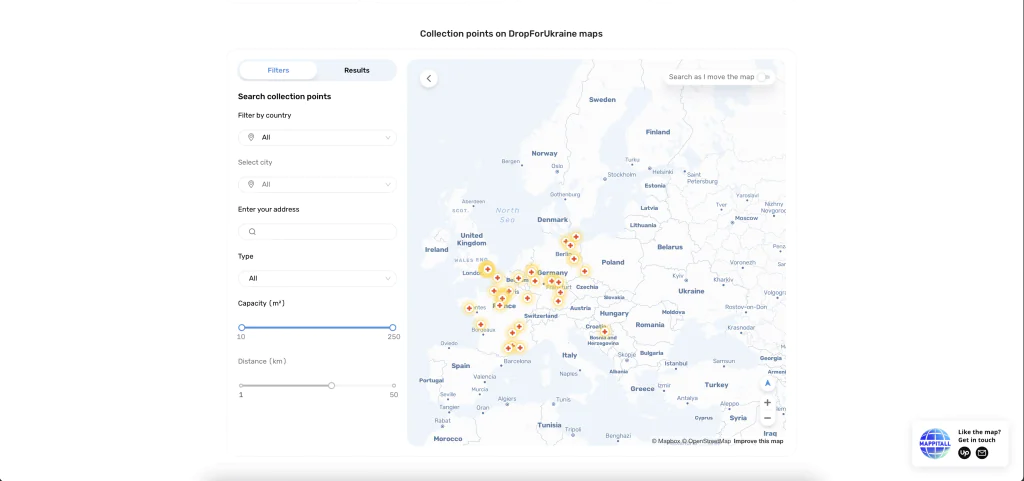This screenshot has height=481, width=1024.
Task: Click the map compass north arrow
Action: 767,384
